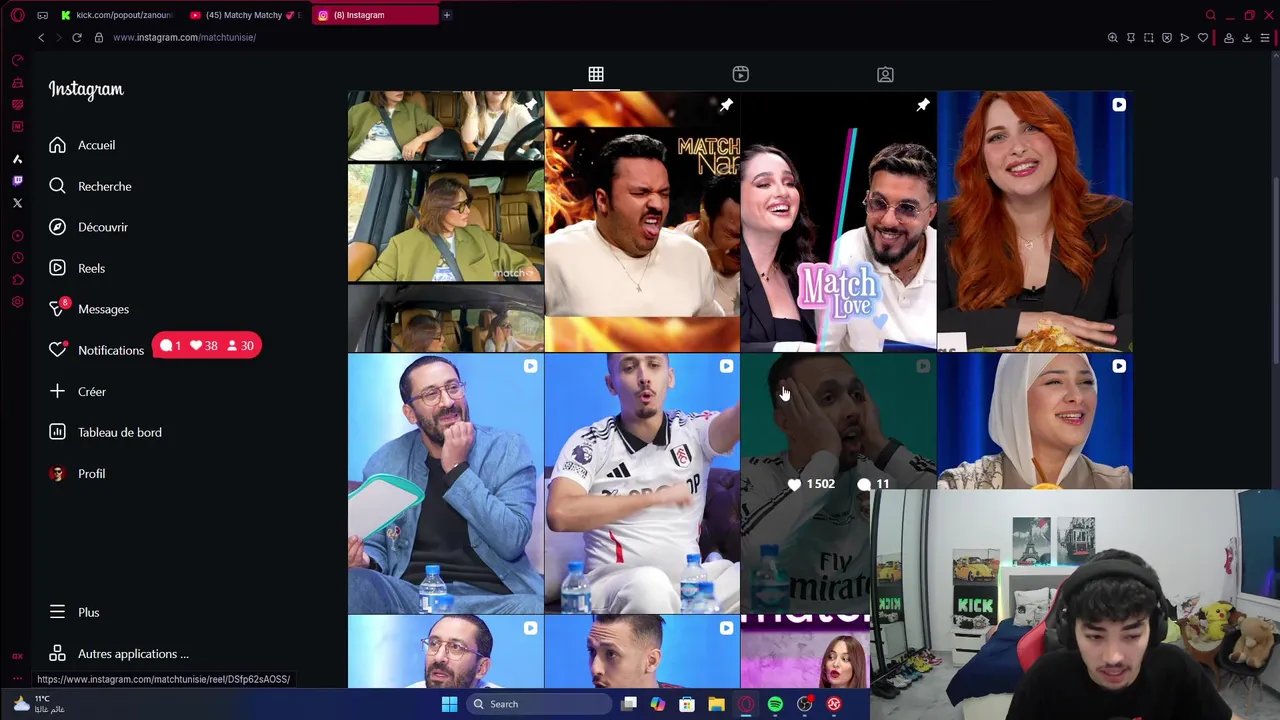Open the Tableau de bord icon
The image size is (1280, 720).
(x=58, y=432)
